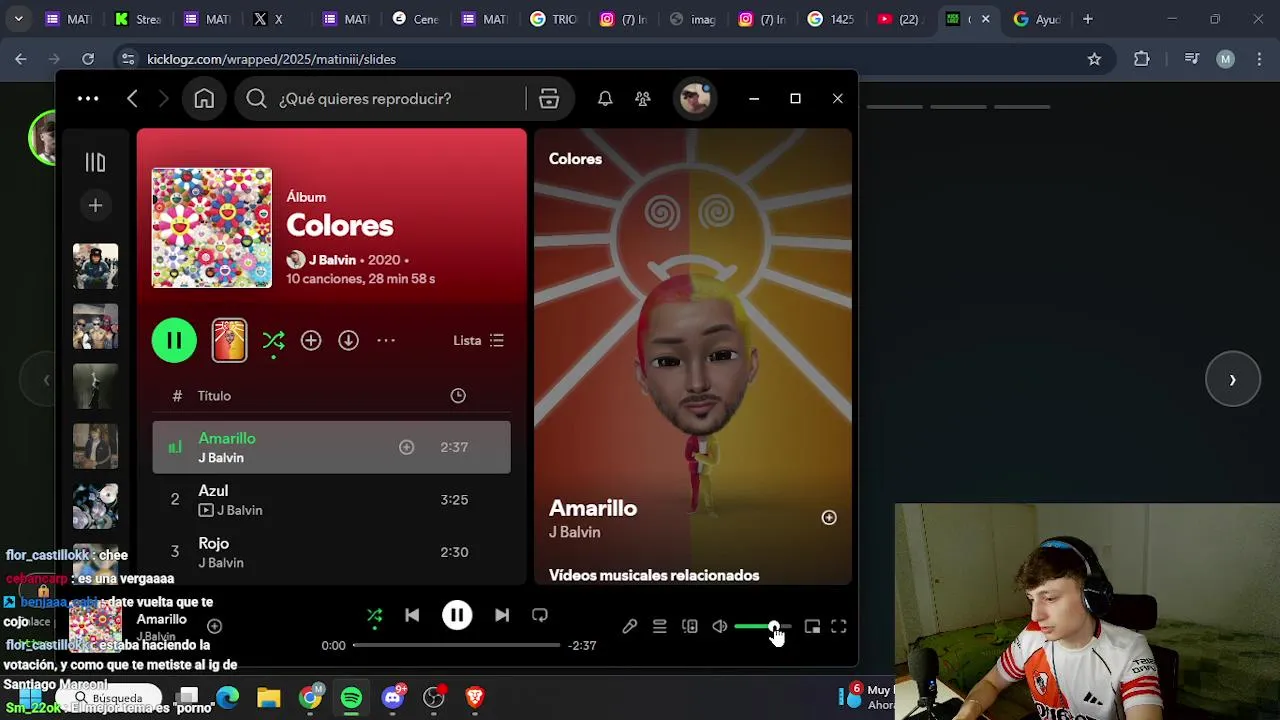Viewport: 1280px width, 720px height.
Task: Switch to the TRIO Google tab
Action: tap(553, 19)
